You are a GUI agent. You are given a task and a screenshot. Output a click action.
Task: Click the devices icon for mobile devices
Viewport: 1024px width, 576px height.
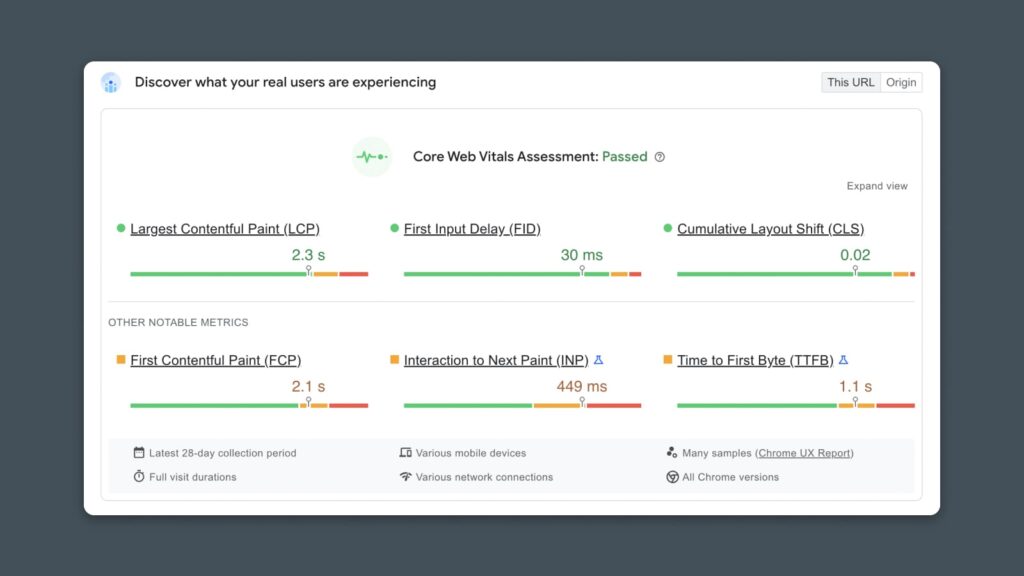click(x=405, y=453)
